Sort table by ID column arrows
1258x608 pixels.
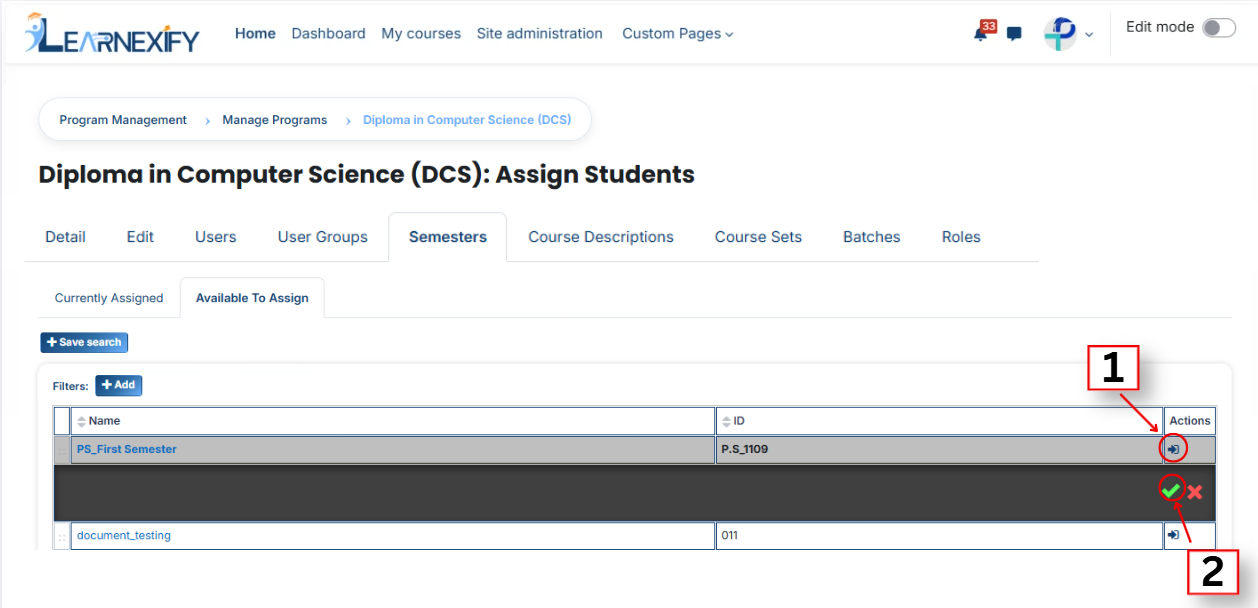click(727, 421)
